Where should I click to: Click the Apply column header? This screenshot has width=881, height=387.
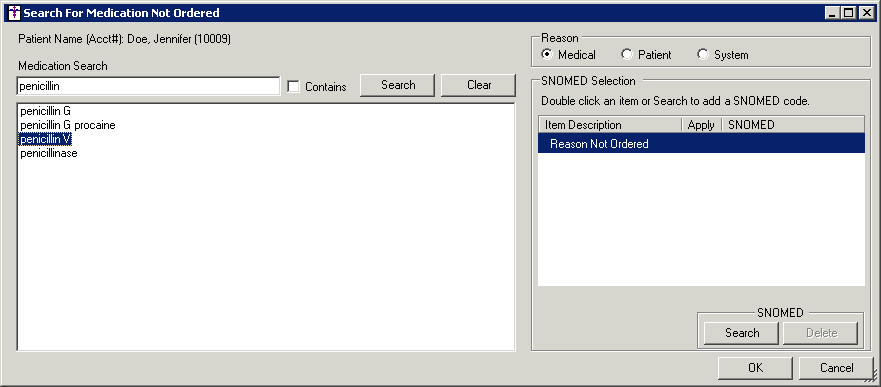point(701,125)
